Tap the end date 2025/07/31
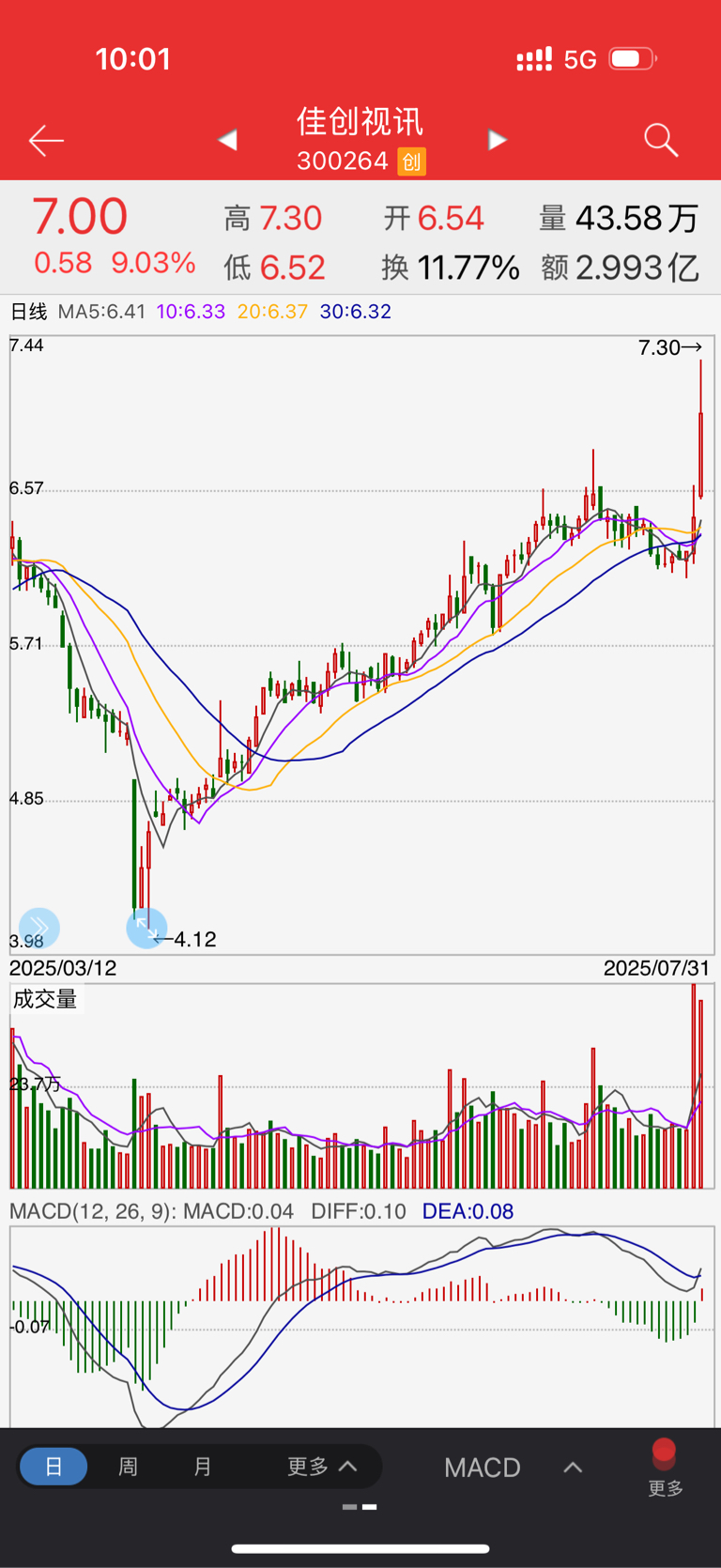 (657, 968)
